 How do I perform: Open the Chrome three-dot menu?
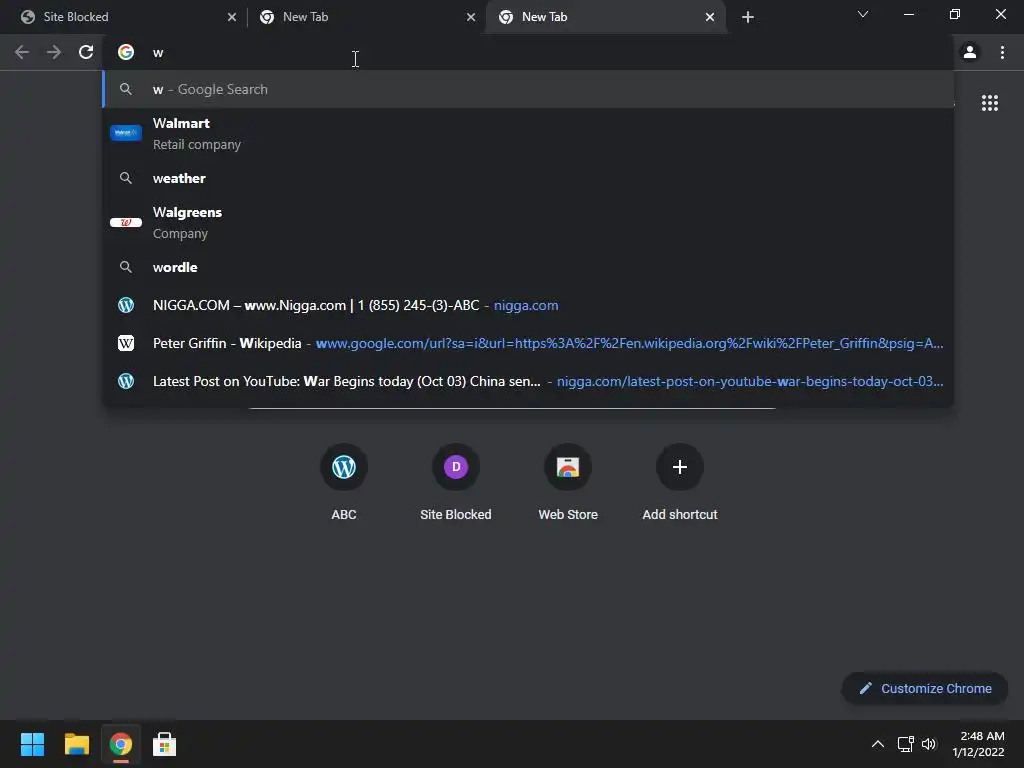[x=1002, y=52]
